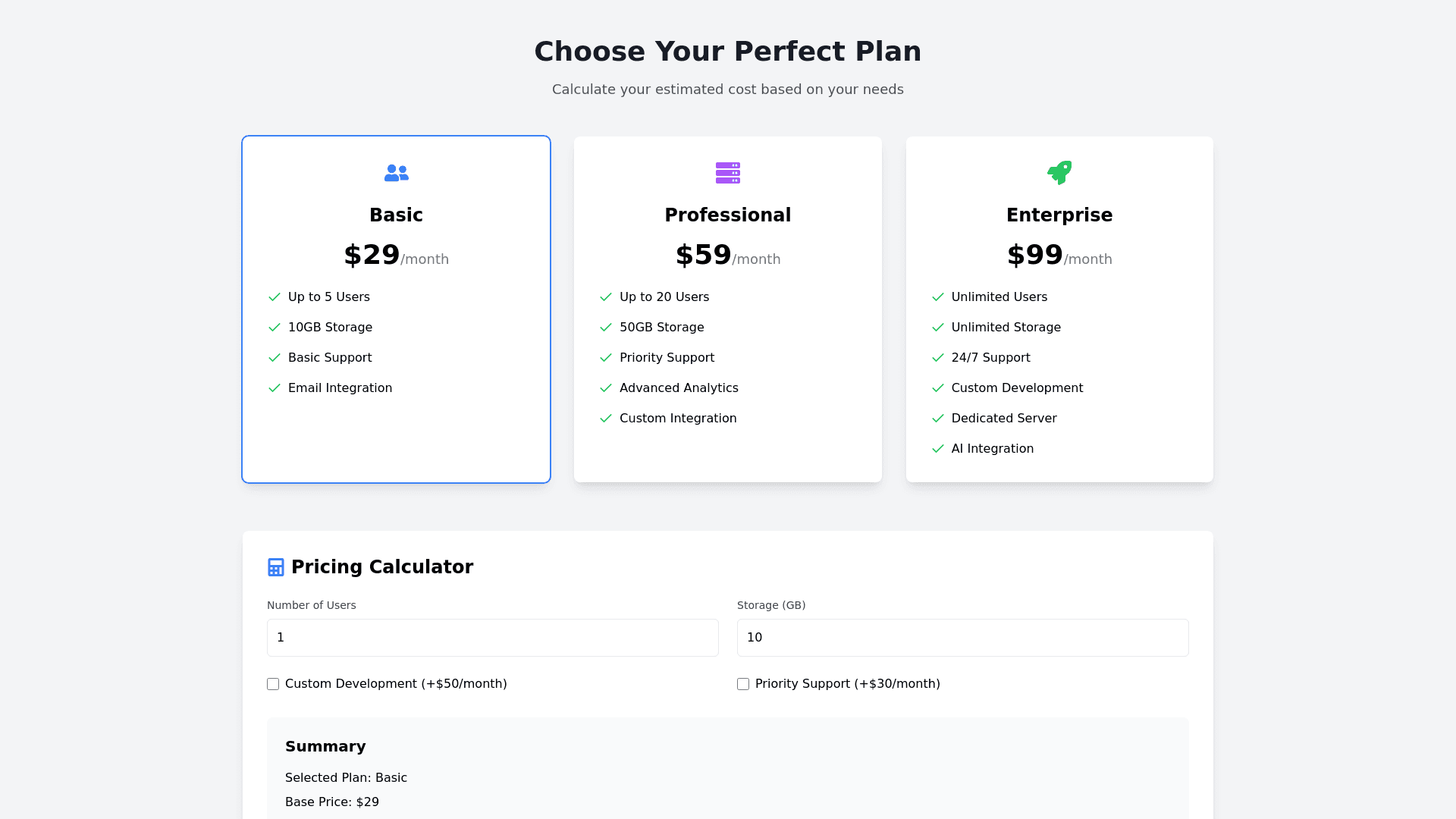The height and width of the screenshot is (819, 1456).
Task: Click the Basic plan users icon
Action: click(396, 174)
